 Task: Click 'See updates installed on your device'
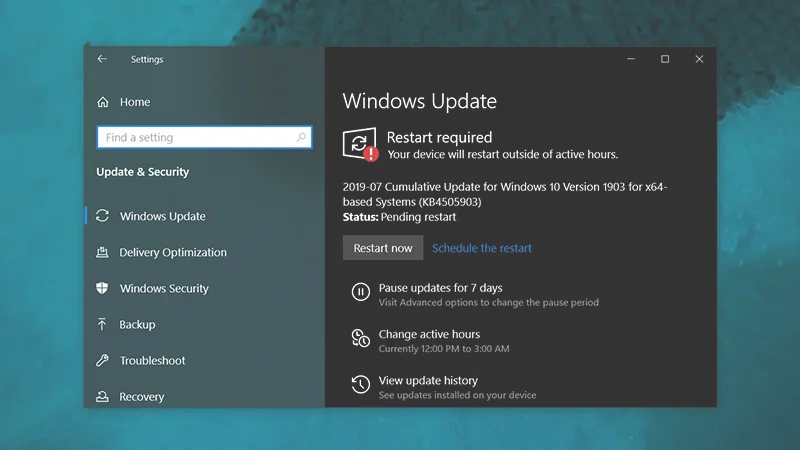tap(457, 395)
